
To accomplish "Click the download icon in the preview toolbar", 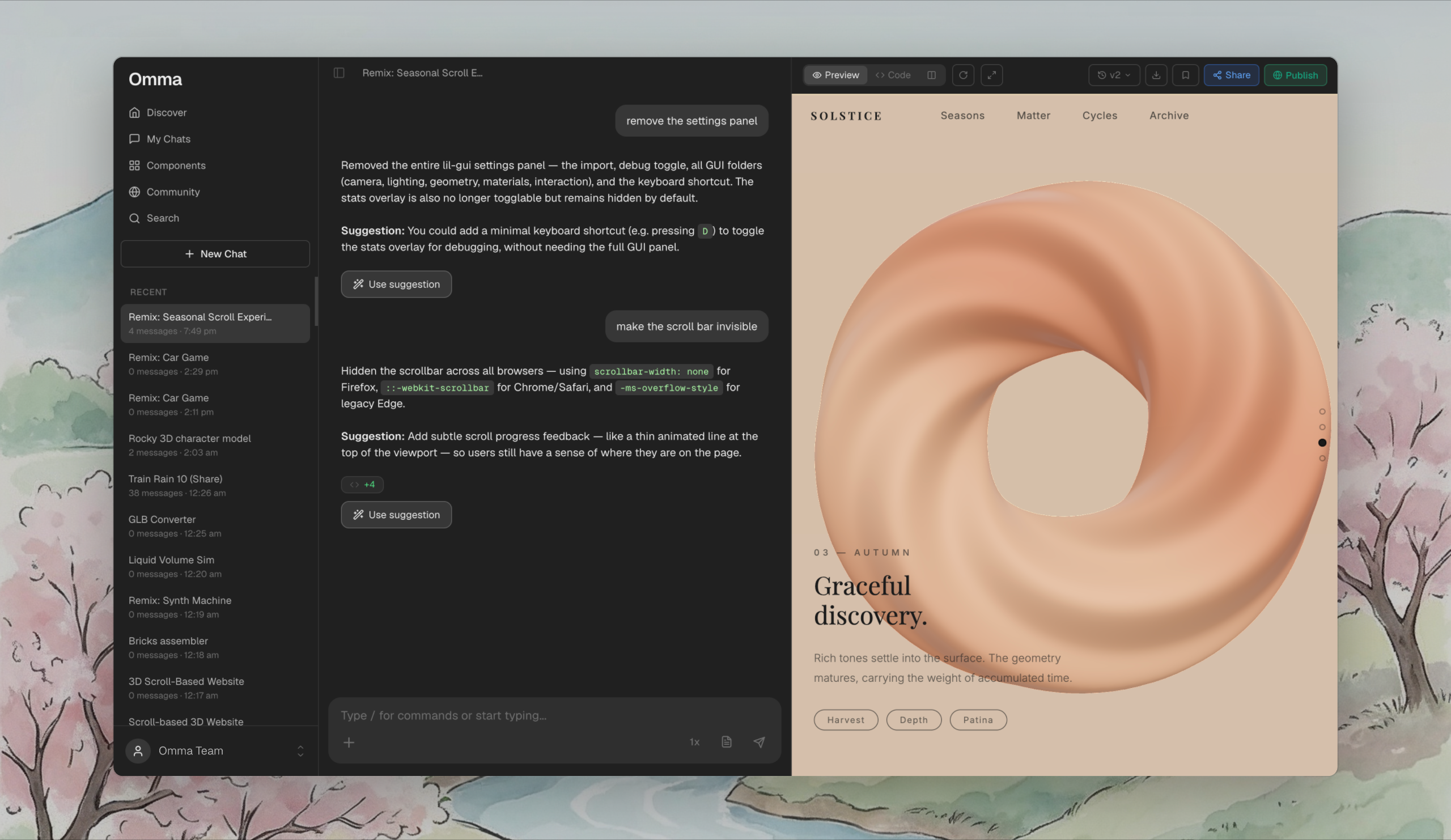I will (x=1156, y=75).
